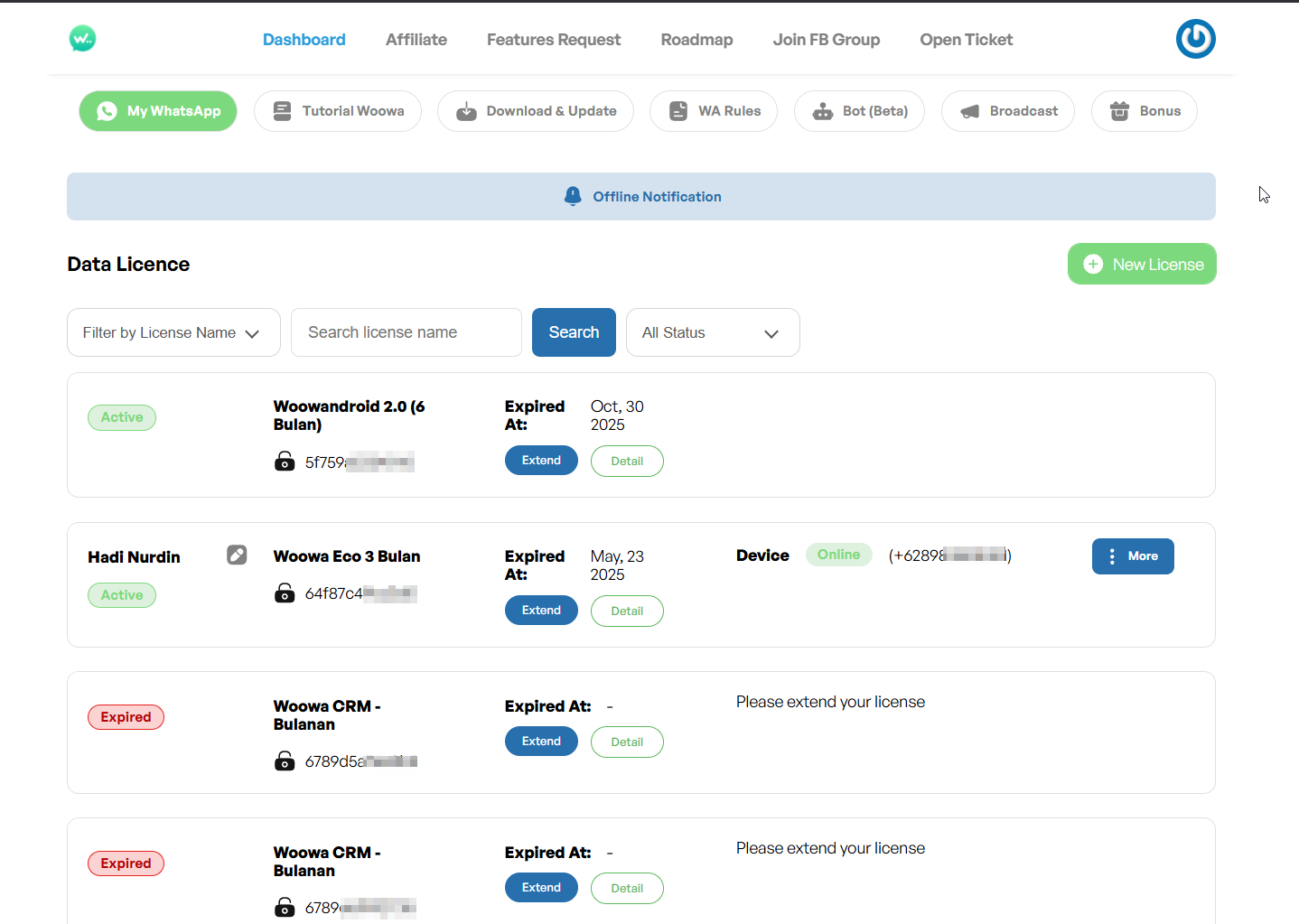Click the power logout icon
Viewport: 1299px width, 924px height.
(x=1195, y=39)
